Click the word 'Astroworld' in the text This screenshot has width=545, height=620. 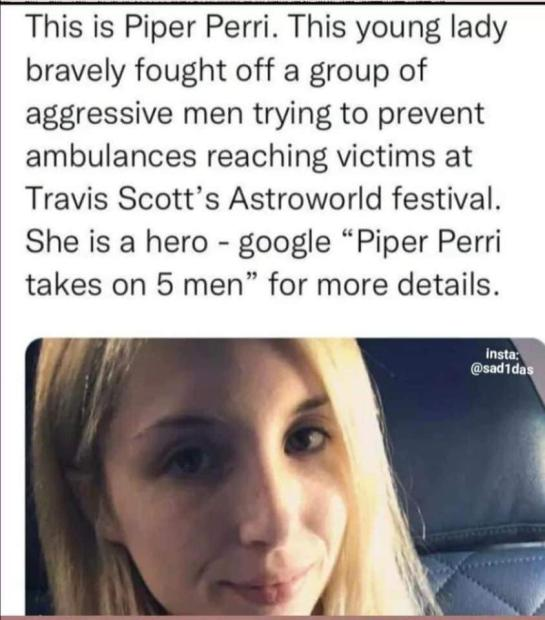[x=305, y=198]
